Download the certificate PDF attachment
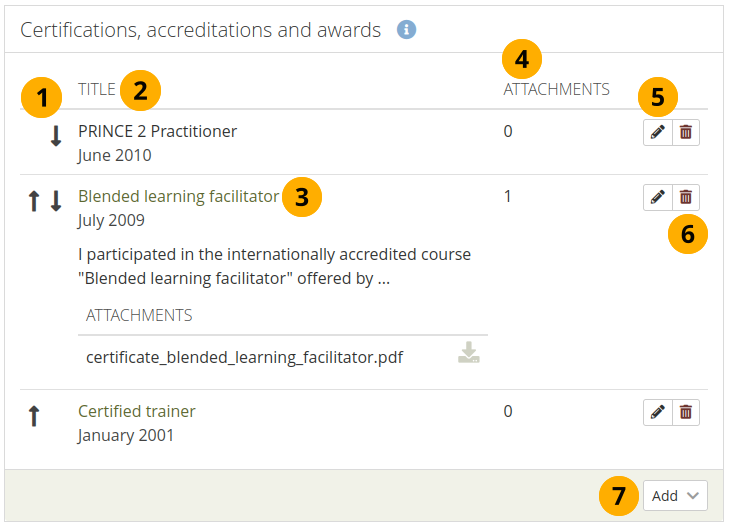The height and width of the screenshot is (527, 729). (x=468, y=353)
